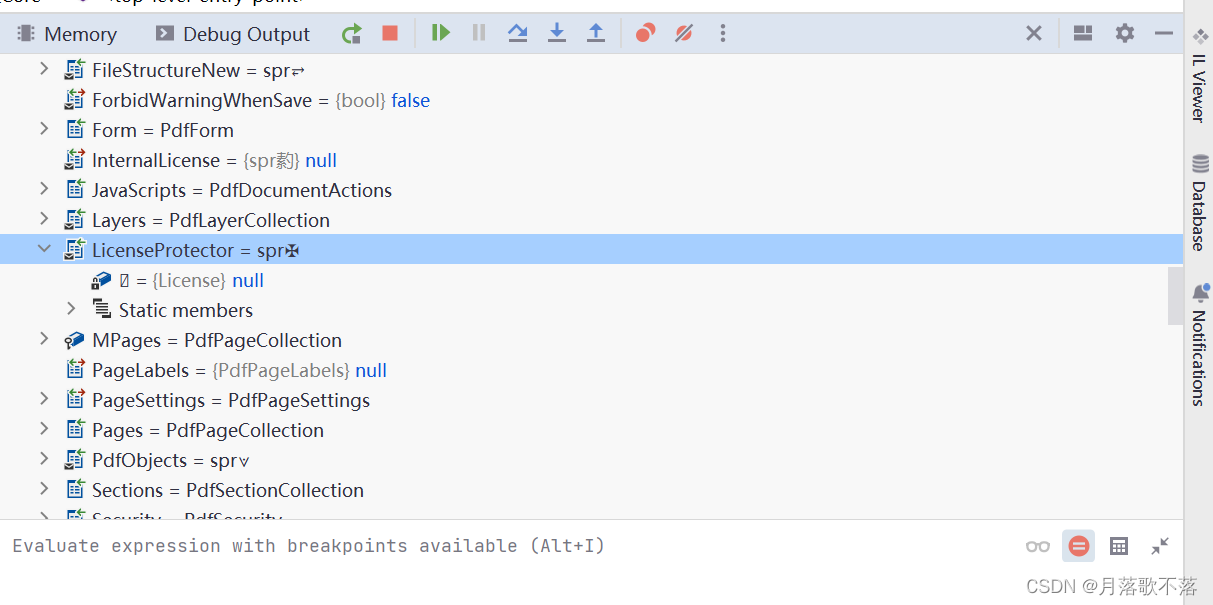Switch to the Debug Output tab
This screenshot has width=1213, height=605.
[233, 34]
